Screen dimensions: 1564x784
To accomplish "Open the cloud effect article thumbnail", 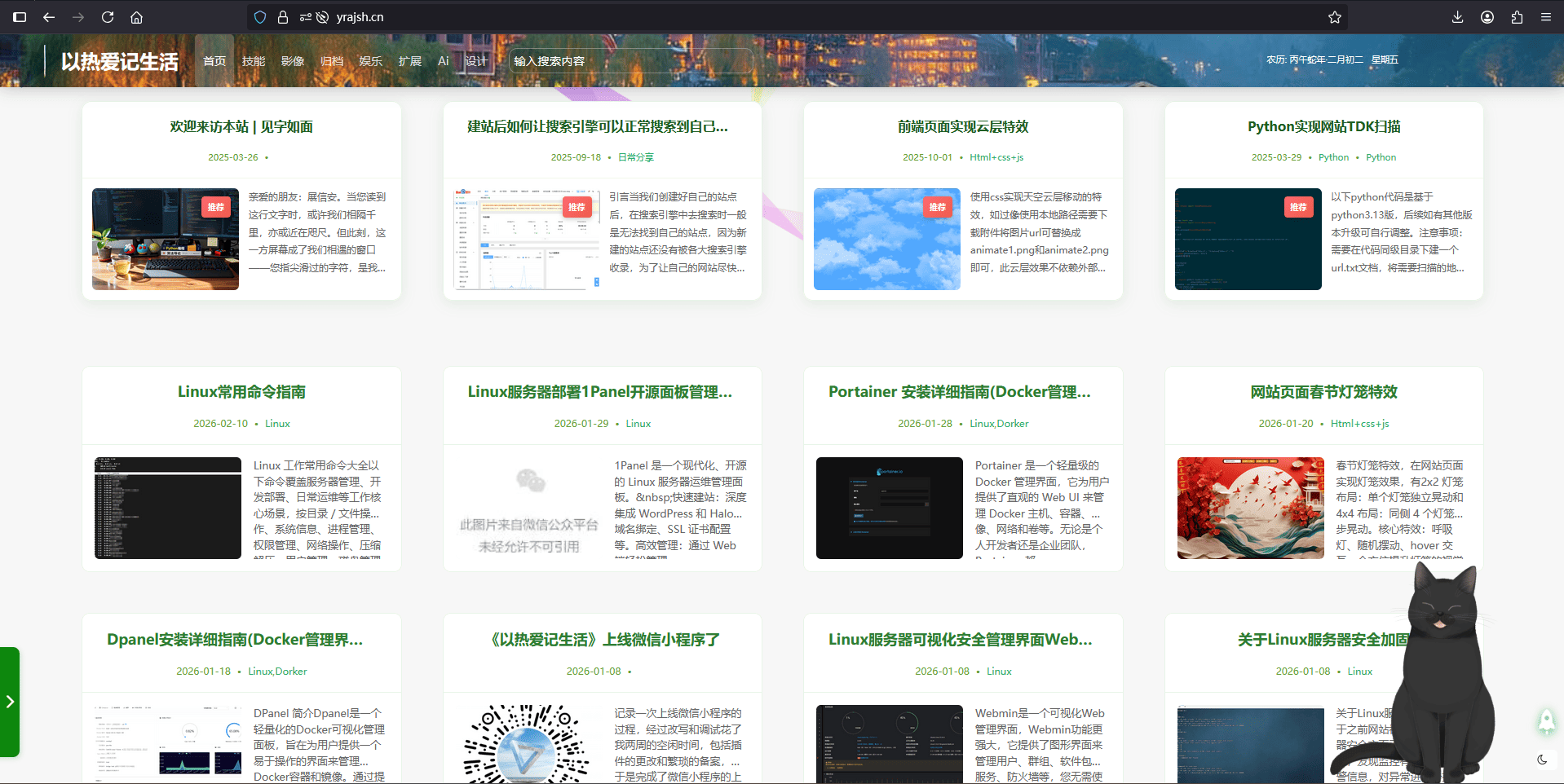I will pyautogui.click(x=886, y=239).
